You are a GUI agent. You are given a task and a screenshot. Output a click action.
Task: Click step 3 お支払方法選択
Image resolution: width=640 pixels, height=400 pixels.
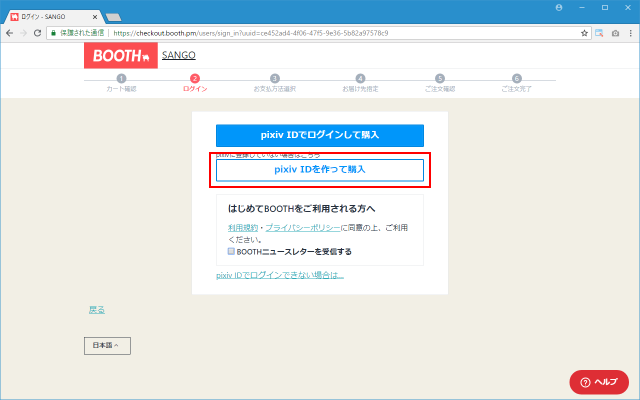point(275,83)
